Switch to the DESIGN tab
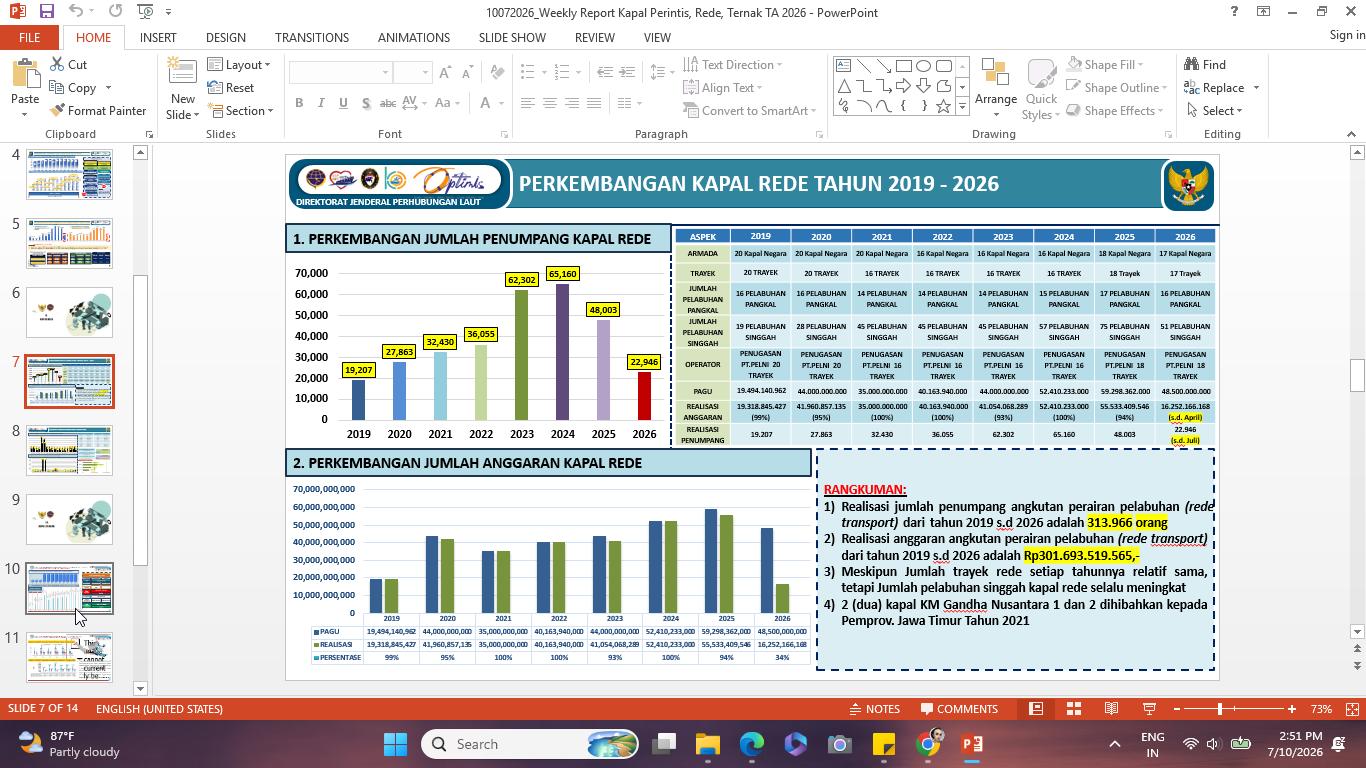Viewport: 1366px width, 768px height. tap(226, 37)
